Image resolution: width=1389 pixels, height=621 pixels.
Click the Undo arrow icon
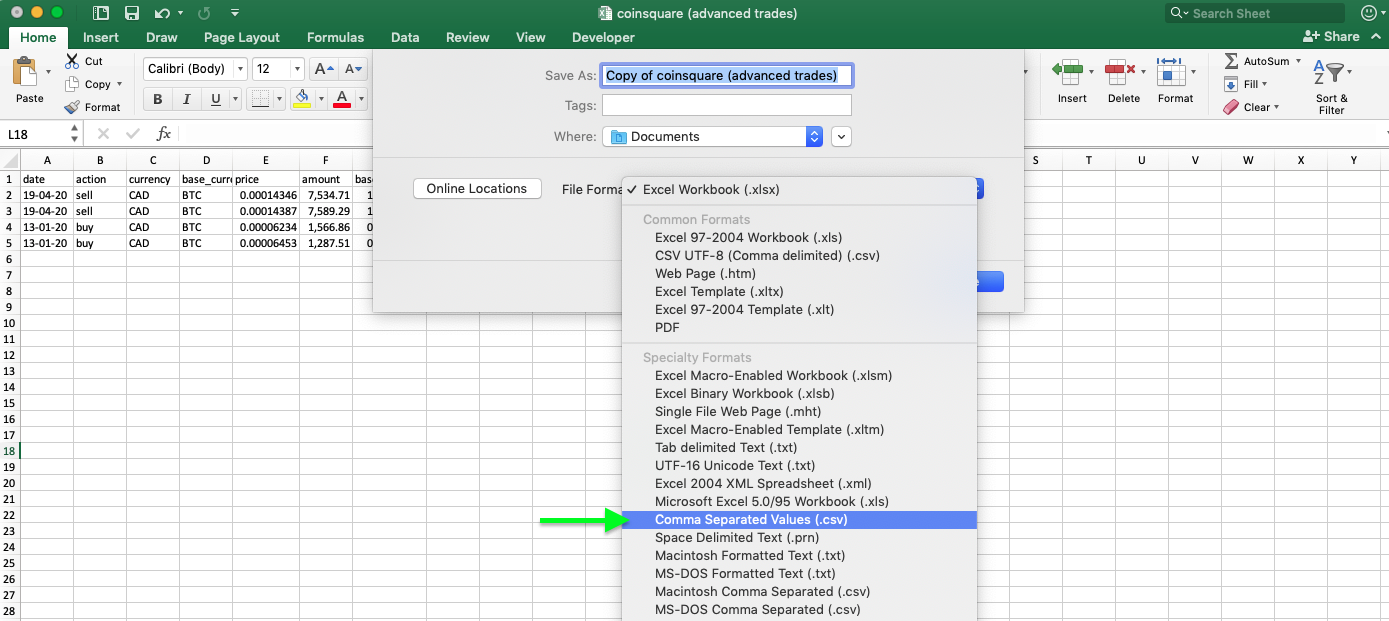tap(162, 13)
